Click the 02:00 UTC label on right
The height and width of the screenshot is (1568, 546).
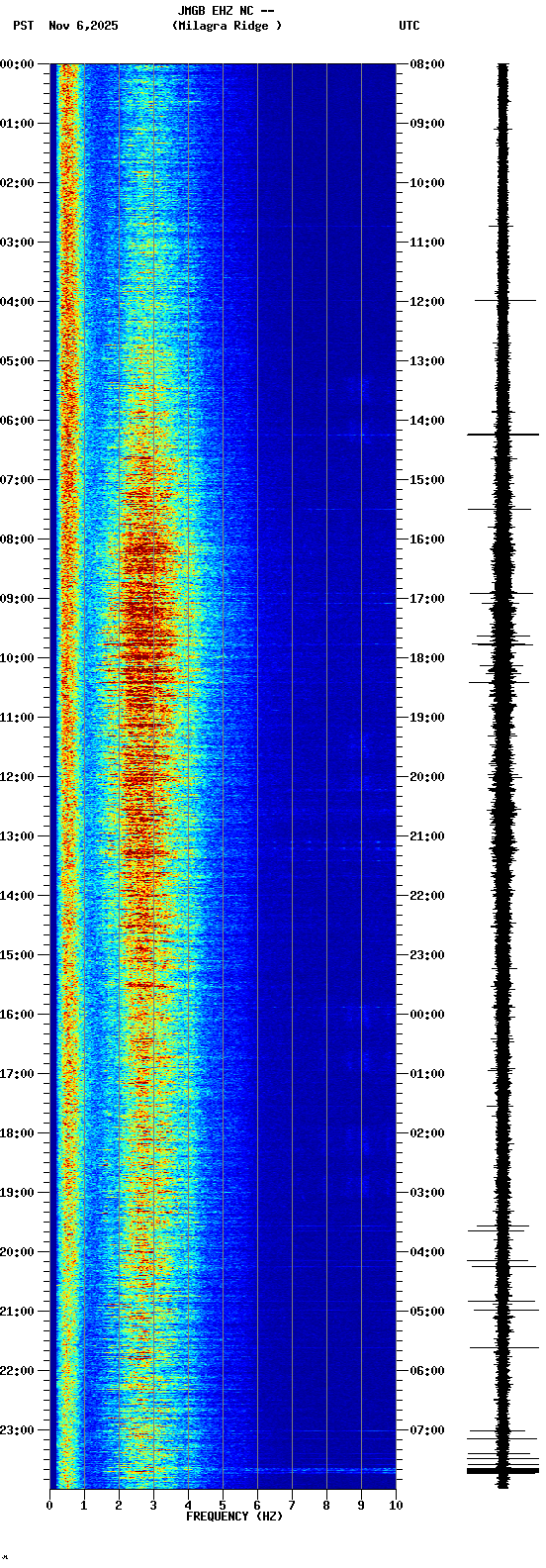[x=426, y=1133]
